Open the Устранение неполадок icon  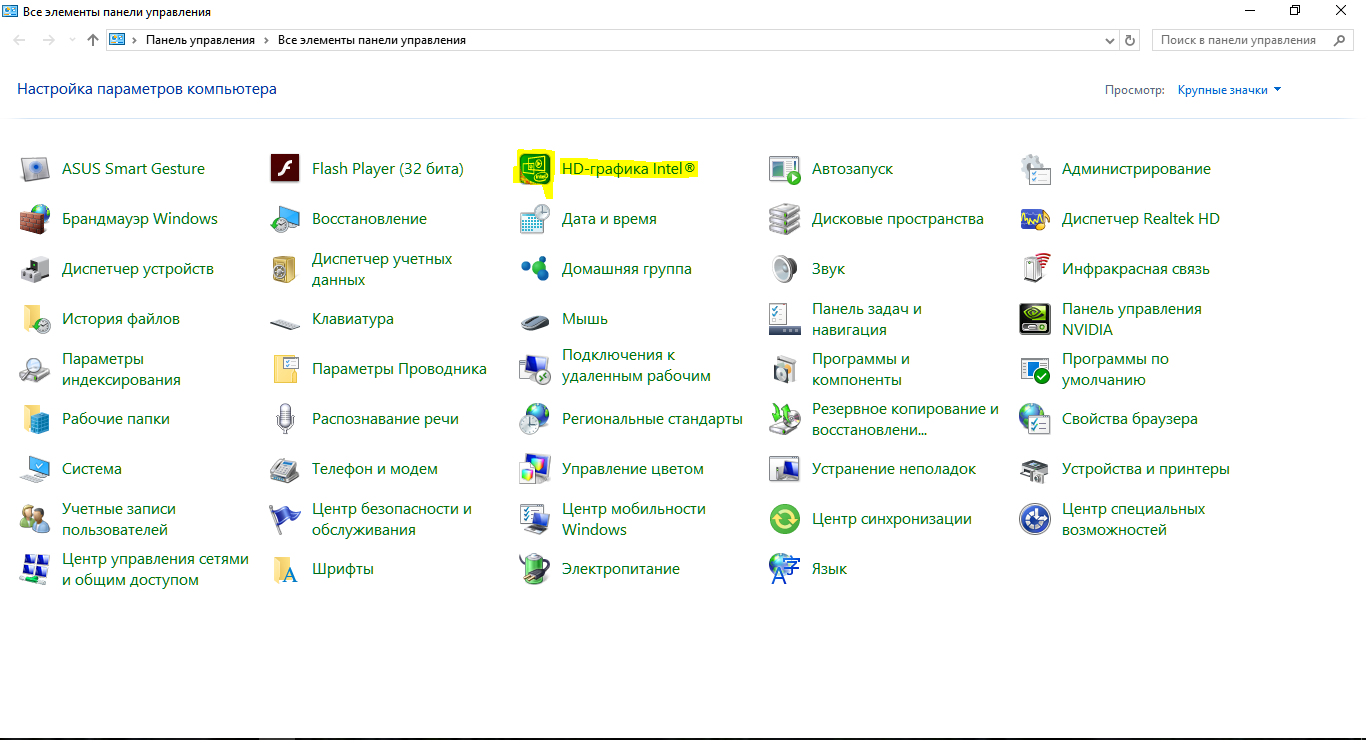pos(785,469)
